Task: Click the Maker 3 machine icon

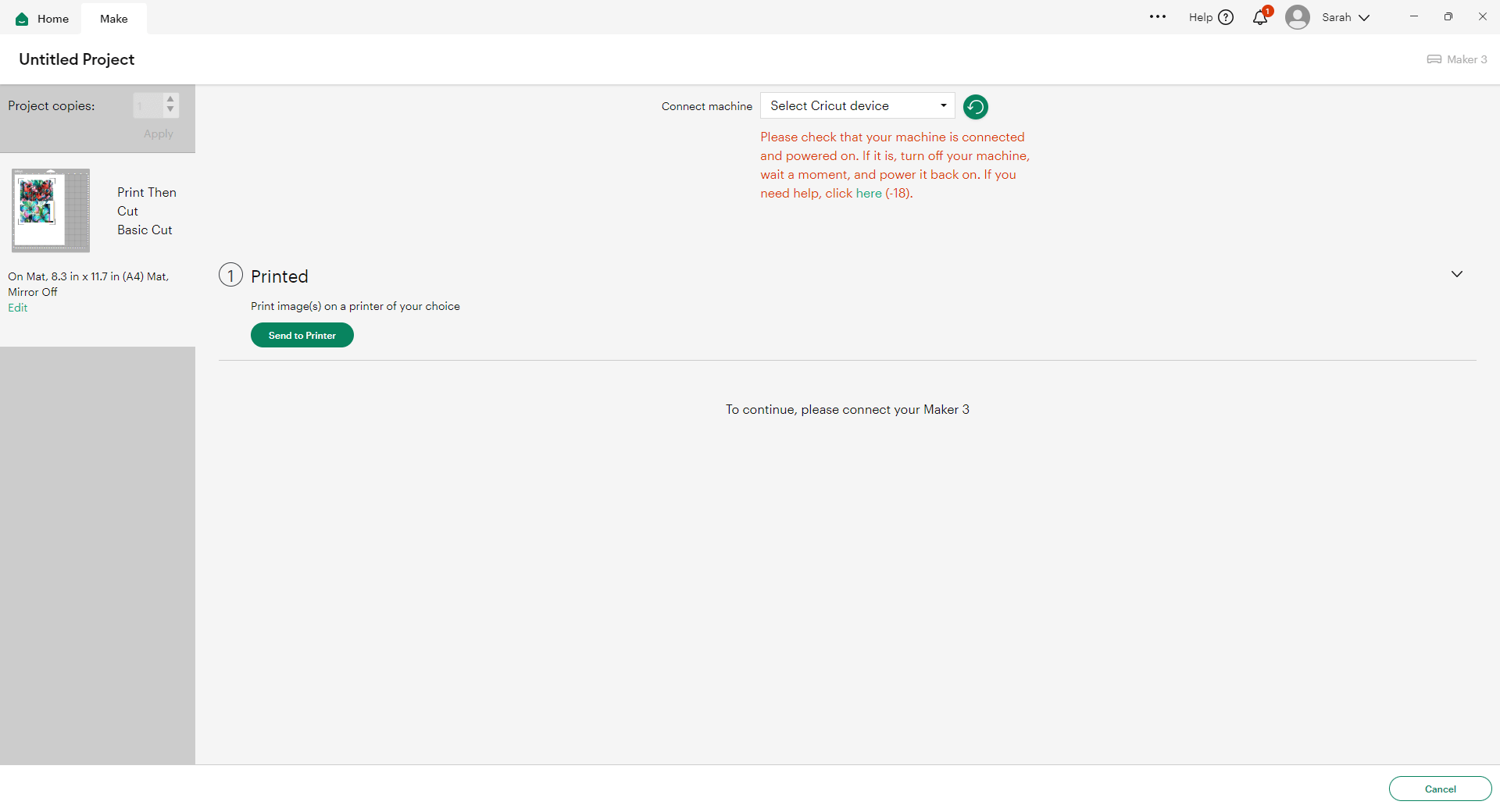Action: click(x=1434, y=59)
